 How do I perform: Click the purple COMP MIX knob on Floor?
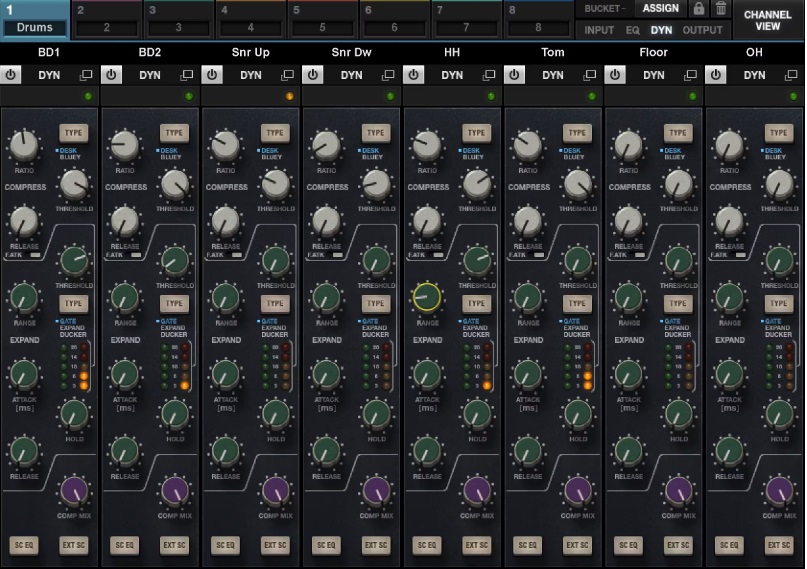[x=679, y=491]
